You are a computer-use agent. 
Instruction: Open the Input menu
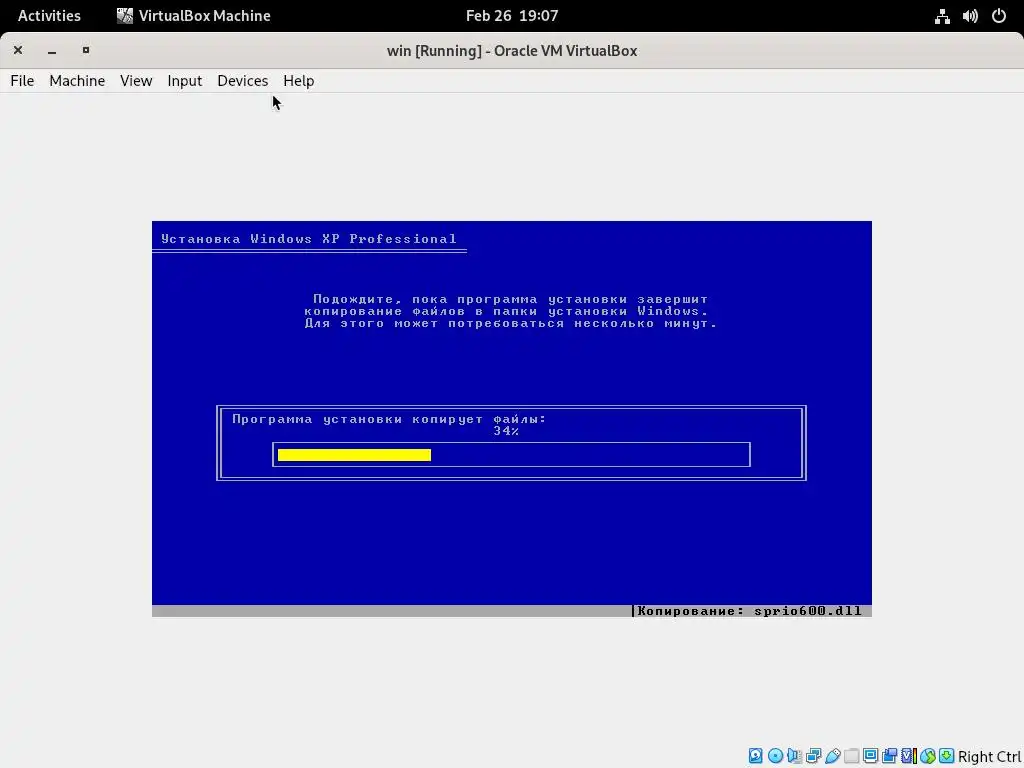[x=185, y=80]
